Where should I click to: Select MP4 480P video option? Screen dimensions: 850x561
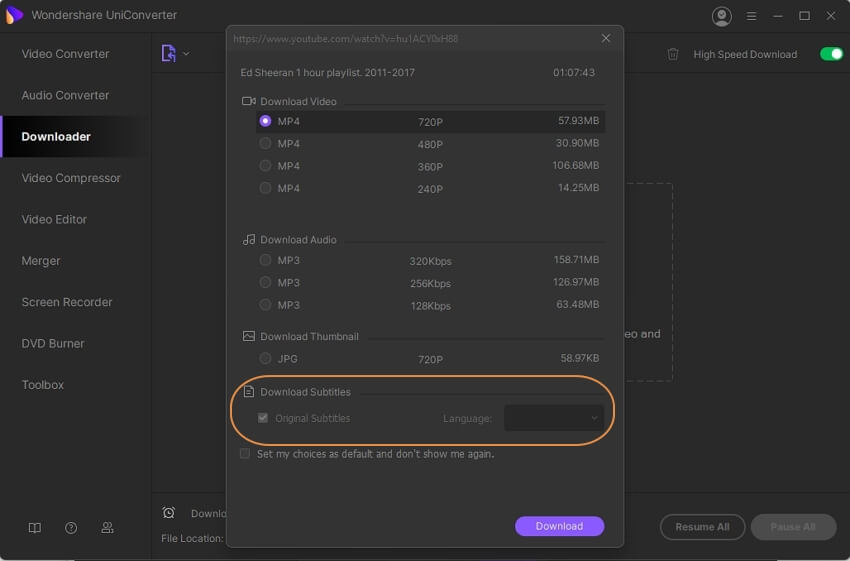point(265,144)
